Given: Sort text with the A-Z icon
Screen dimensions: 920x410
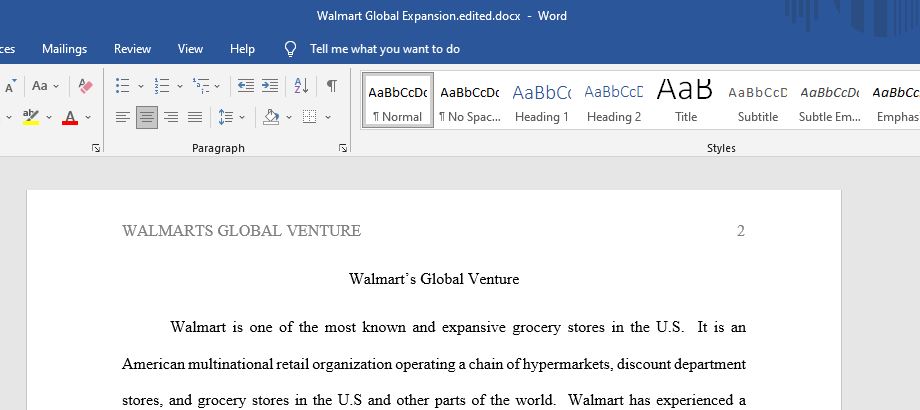Looking at the screenshot, I should pos(301,86).
